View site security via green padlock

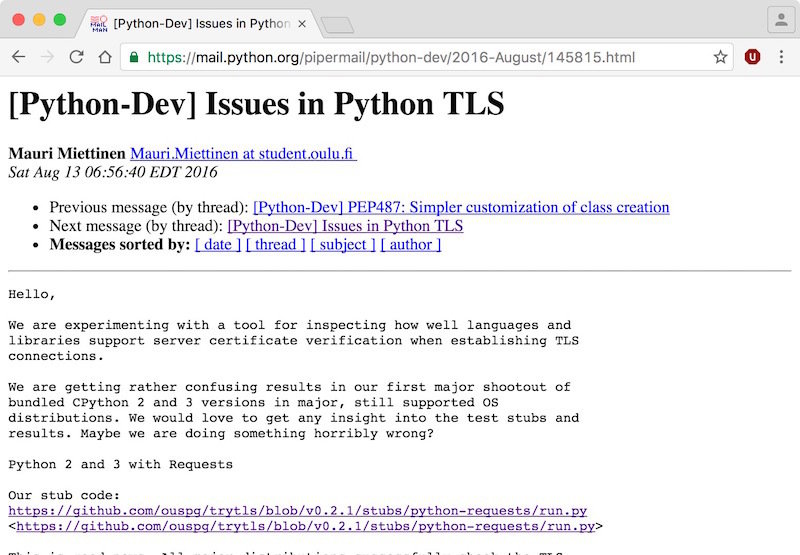tap(134, 57)
